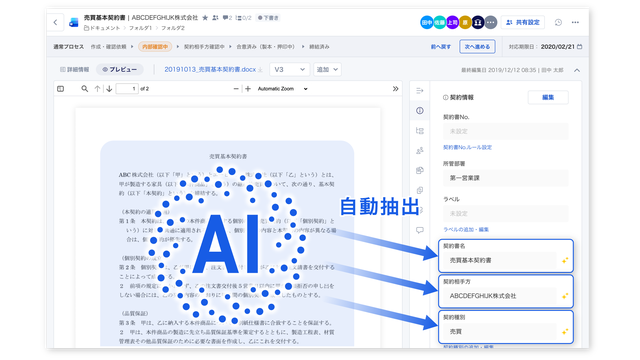Click the calendar icon beside 2020/02/21
Image resolution: width=640 pixels, height=360 pixels.
point(580,47)
